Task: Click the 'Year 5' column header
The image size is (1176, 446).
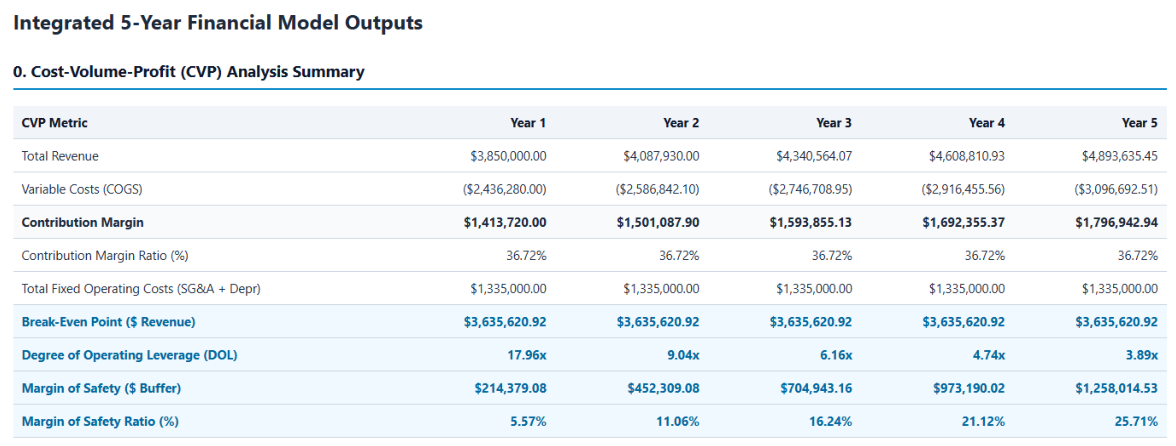Action: pyautogui.click(x=1140, y=123)
